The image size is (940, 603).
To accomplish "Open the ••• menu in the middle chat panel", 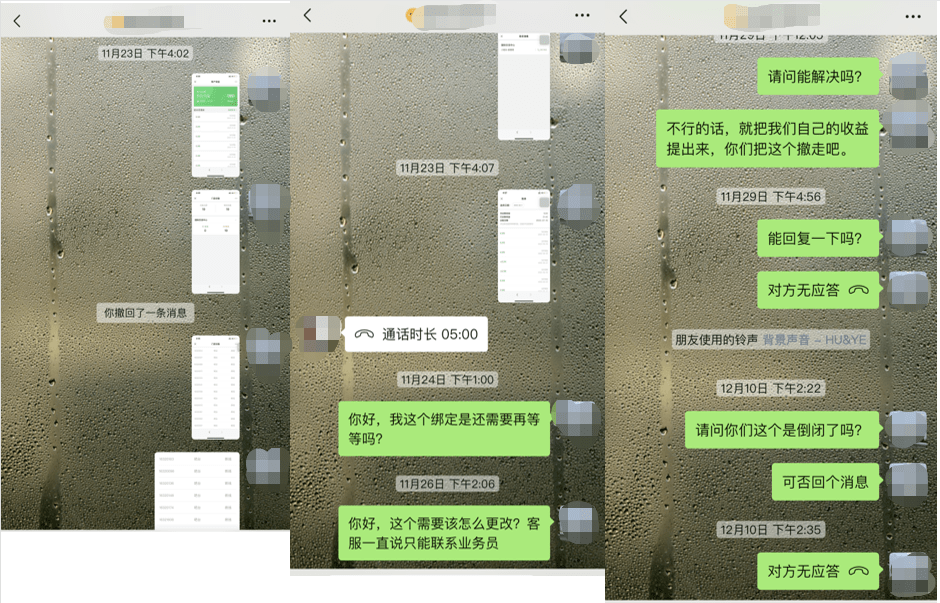I will 581,16.
